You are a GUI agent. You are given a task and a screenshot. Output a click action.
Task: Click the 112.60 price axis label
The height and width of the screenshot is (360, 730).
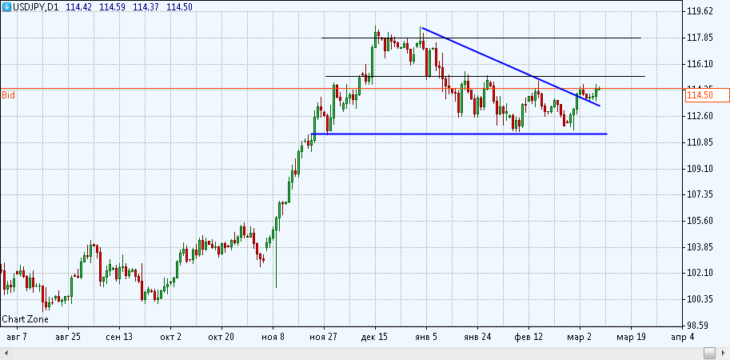(700, 116)
